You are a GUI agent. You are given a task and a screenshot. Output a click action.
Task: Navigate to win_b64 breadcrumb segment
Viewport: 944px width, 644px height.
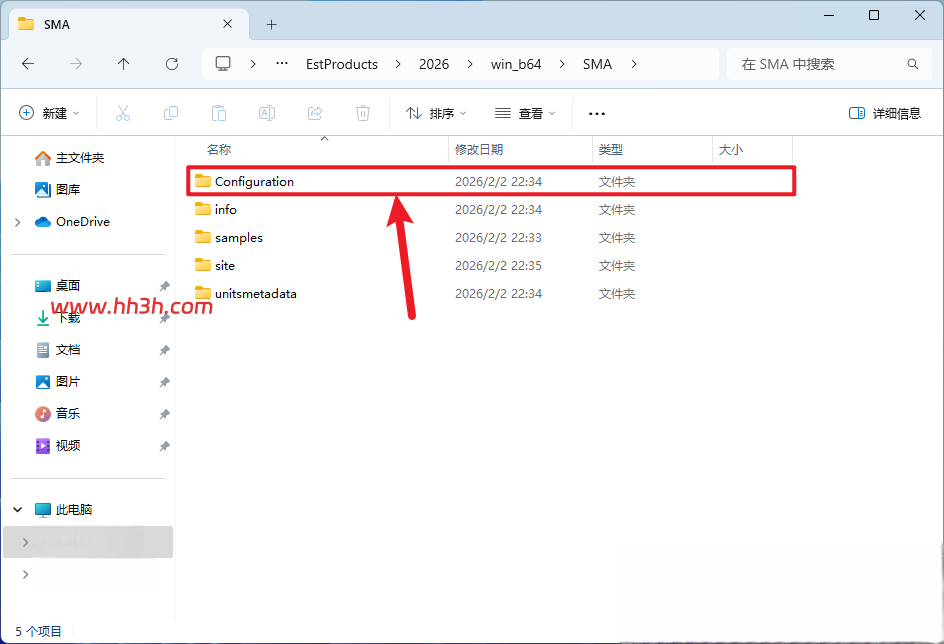(x=516, y=64)
